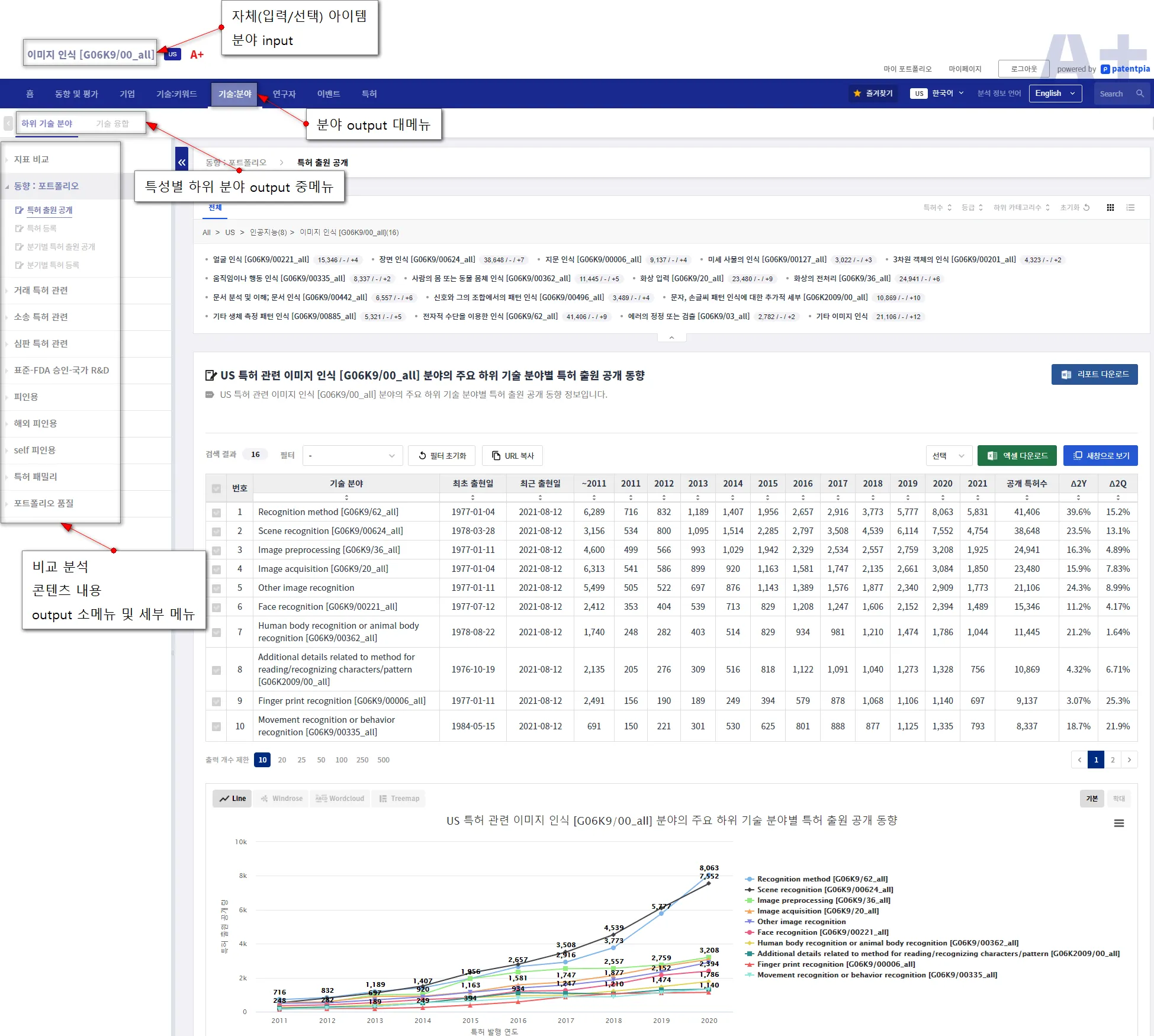Open the 필터 dropdown
Viewport: 1154px width, 1036px height.
(x=352, y=455)
